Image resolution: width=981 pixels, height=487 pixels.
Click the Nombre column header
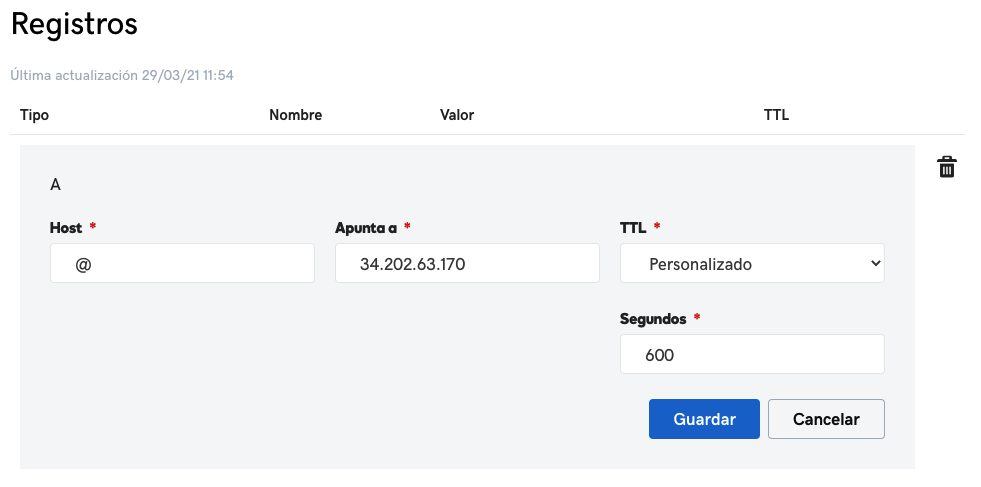[295, 115]
